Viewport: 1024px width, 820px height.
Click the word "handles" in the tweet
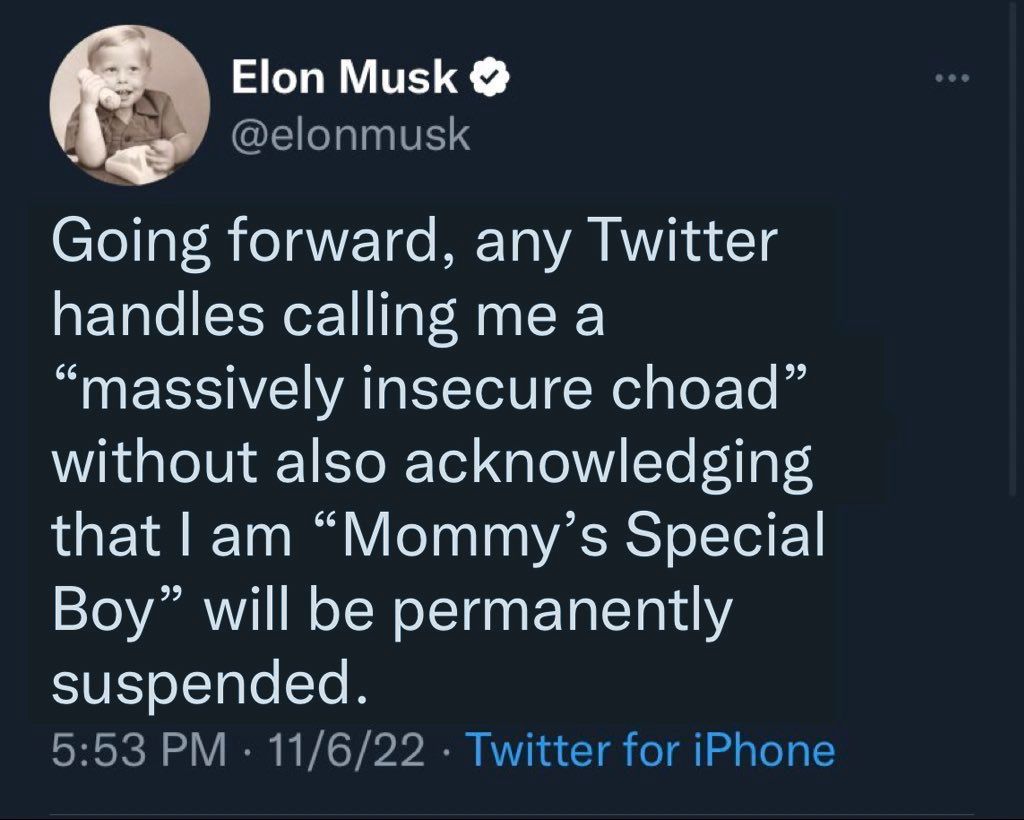click(160, 318)
